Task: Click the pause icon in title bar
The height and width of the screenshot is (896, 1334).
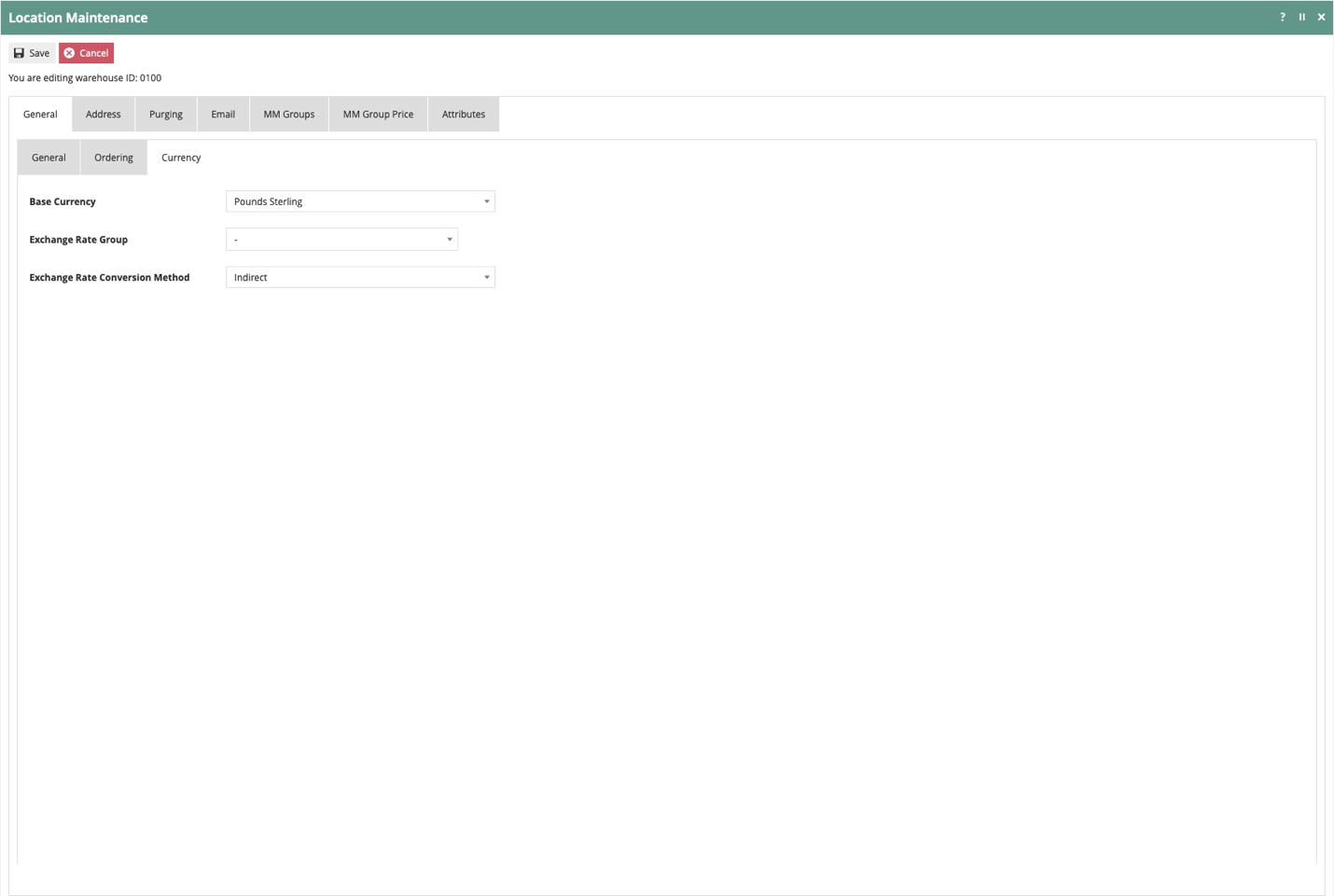Action: tap(1302, 17)
